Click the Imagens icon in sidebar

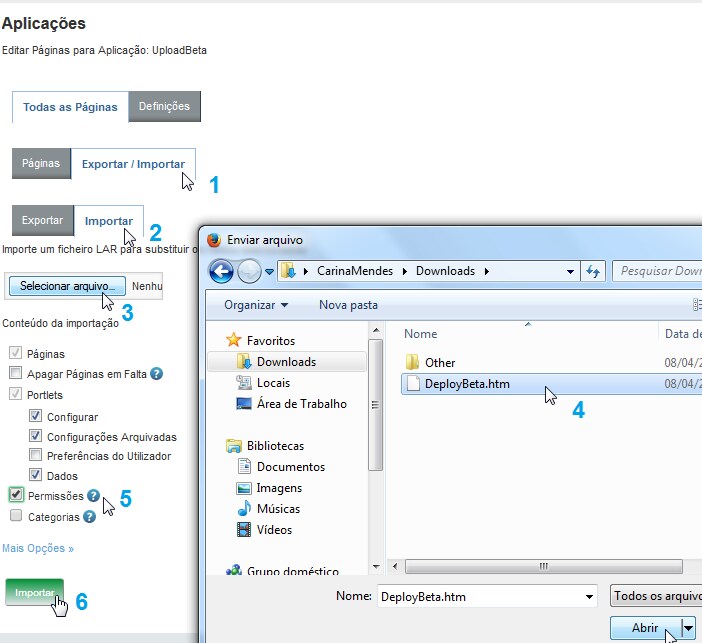[244, 488]
